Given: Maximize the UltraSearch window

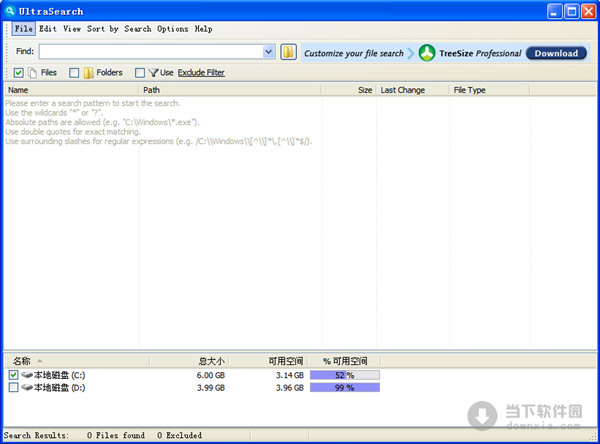Looking at the screenshot, I should 572,11.
